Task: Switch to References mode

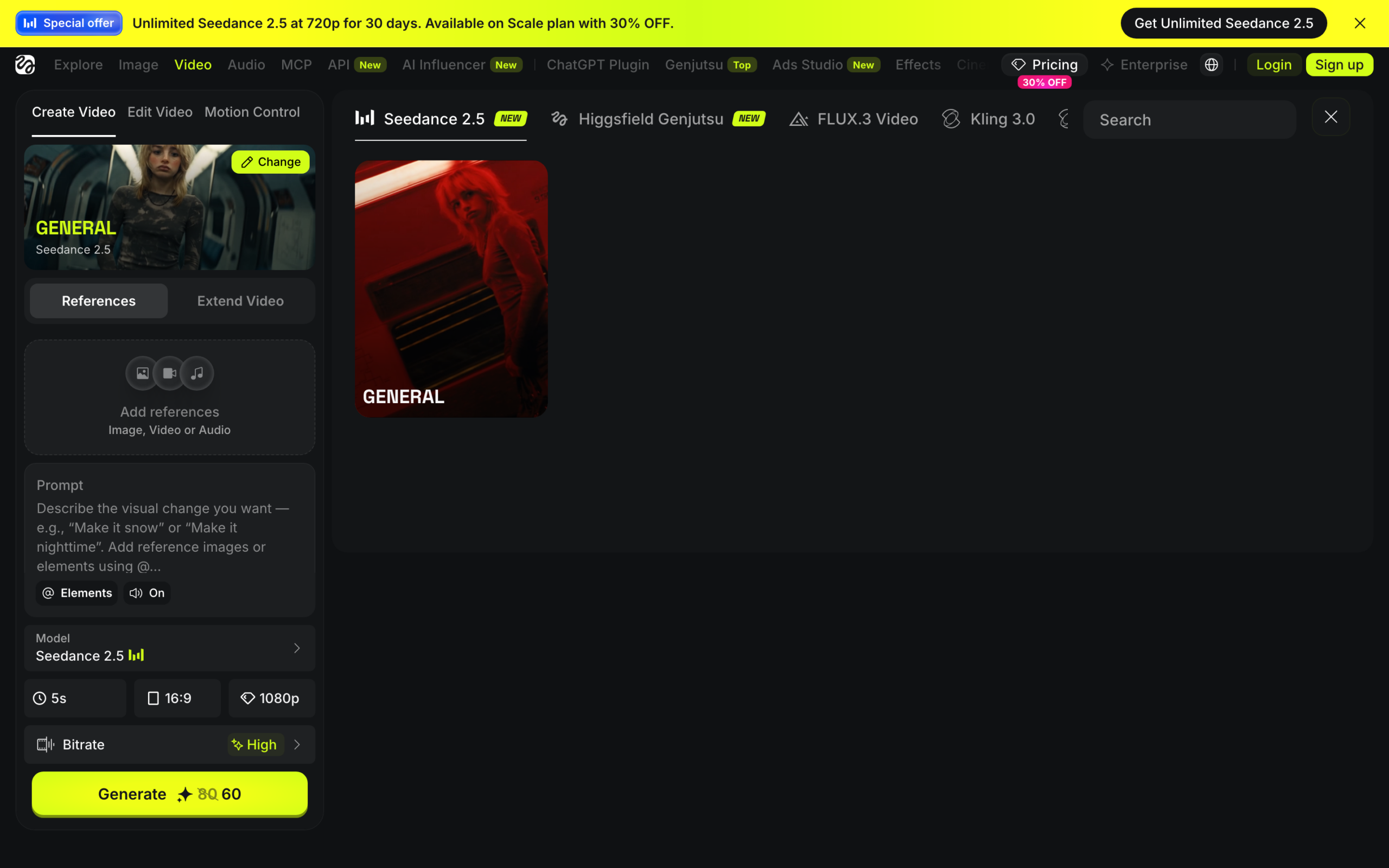Action: (99, 301)
